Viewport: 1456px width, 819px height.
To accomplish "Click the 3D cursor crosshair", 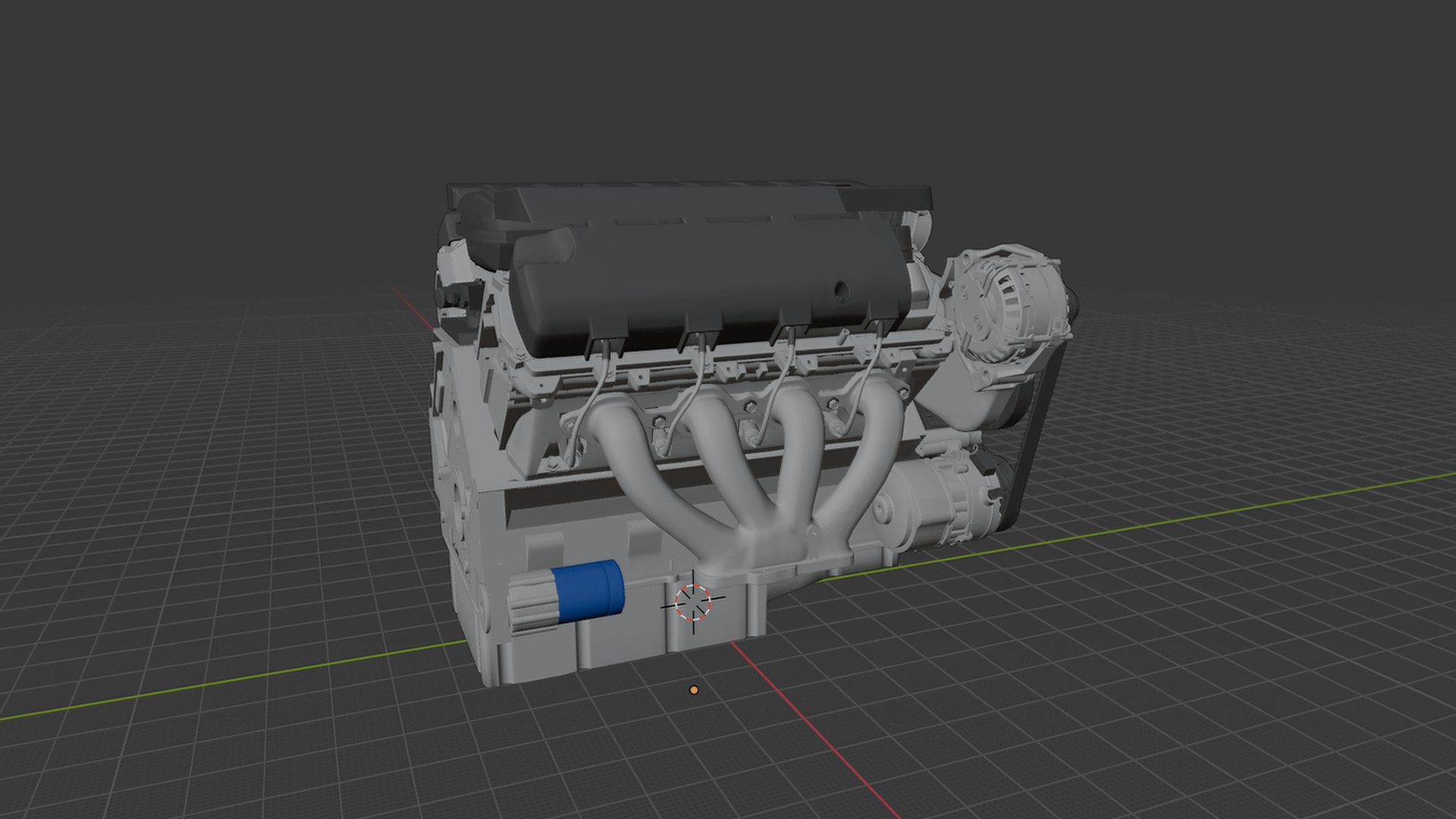I will pos(693,601).
